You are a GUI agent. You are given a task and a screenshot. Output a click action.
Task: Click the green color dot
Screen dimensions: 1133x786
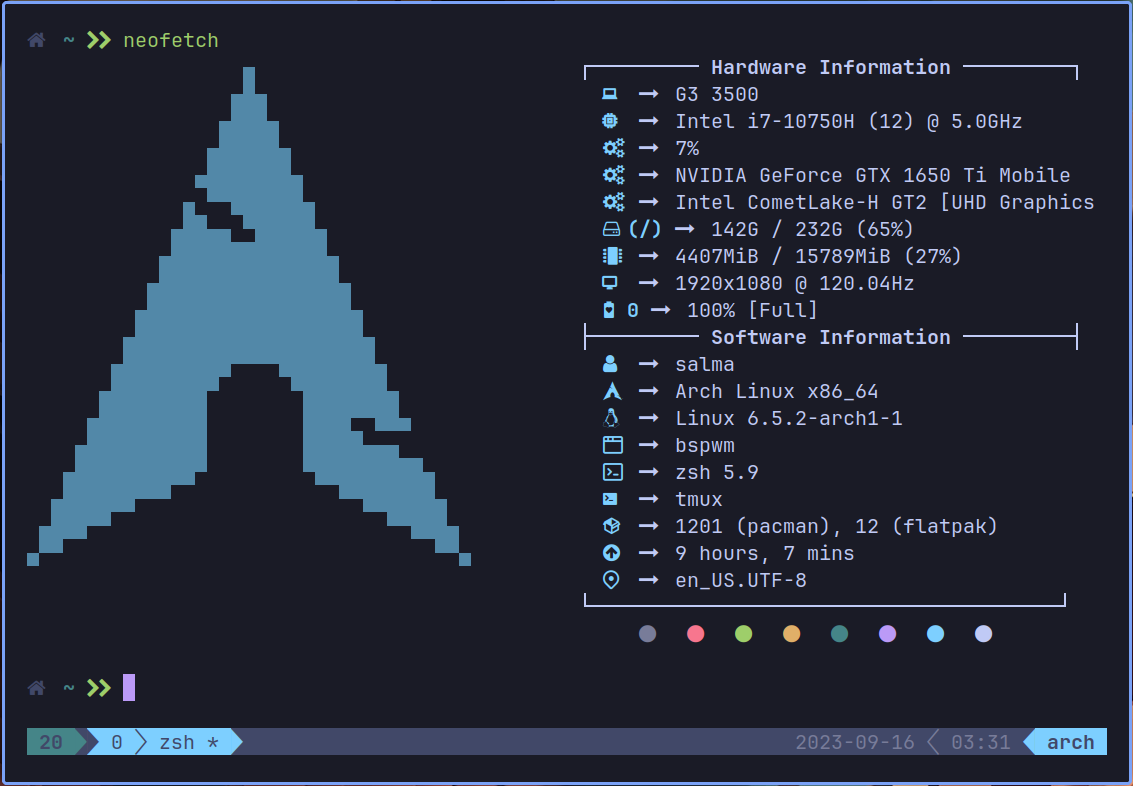(x=744, y=634)
